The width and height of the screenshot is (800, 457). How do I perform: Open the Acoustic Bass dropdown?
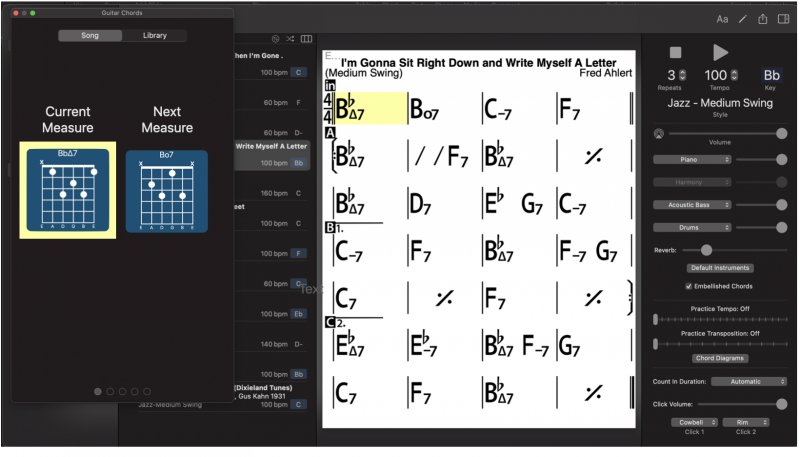click(692, 205)
